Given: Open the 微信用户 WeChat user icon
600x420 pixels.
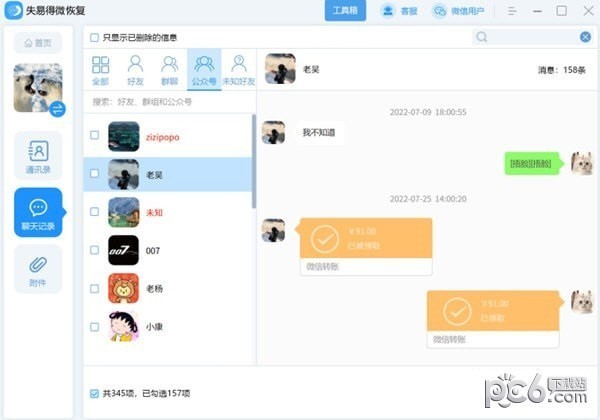Looking at the screenshot, I should tap(439, 11).
